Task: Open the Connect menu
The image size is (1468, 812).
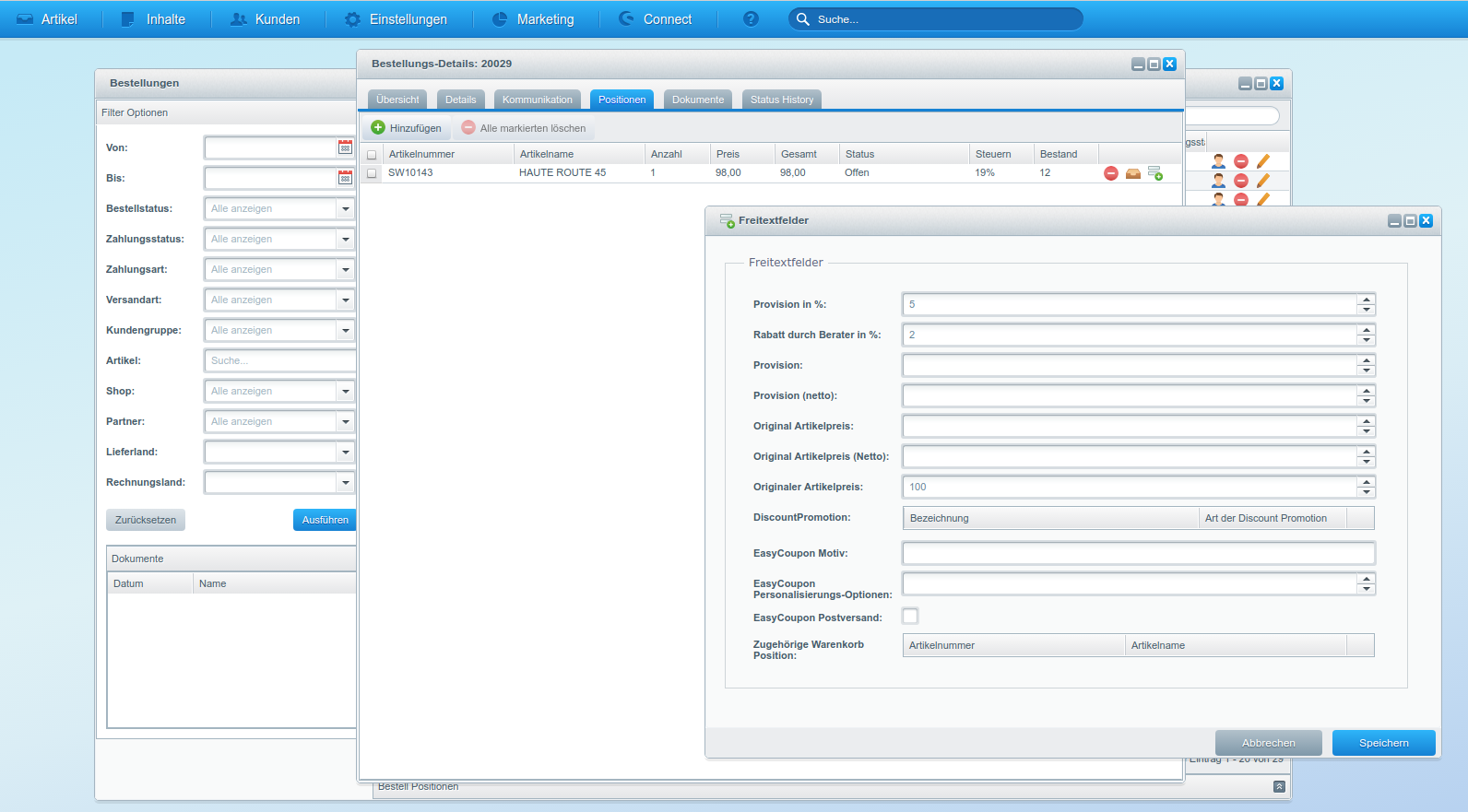Action: [656, 19]
